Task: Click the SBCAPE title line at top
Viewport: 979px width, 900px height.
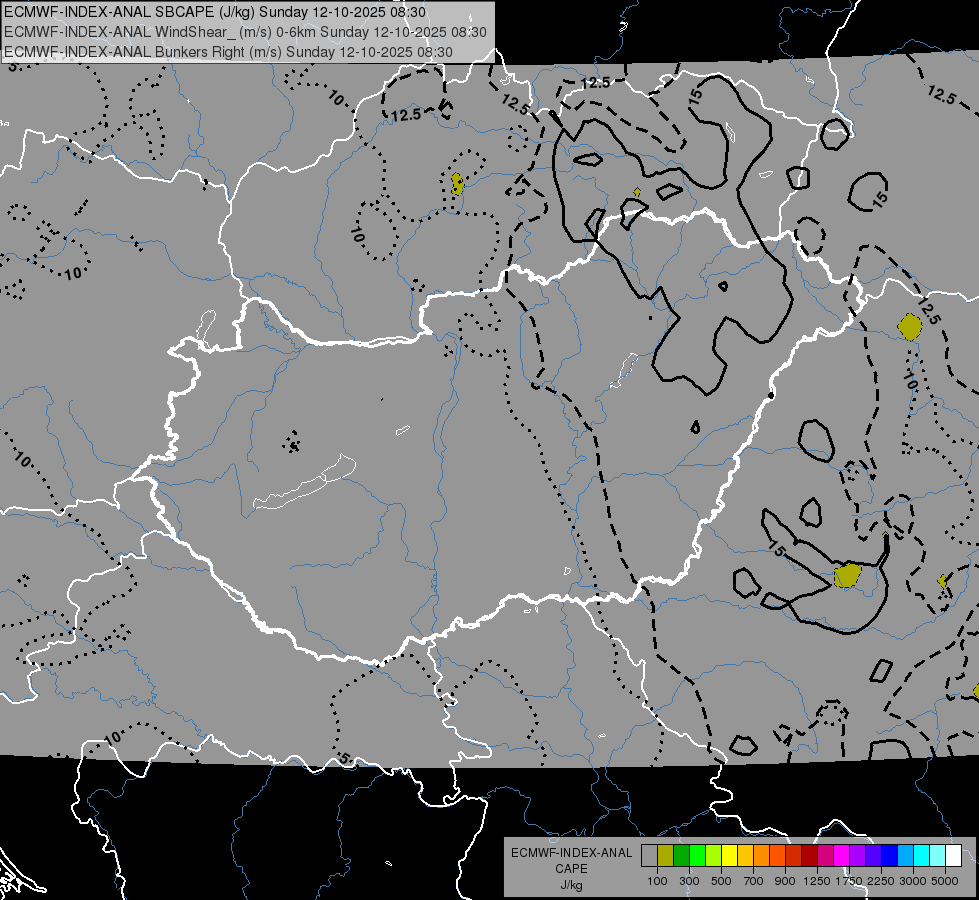Action: 215,12
